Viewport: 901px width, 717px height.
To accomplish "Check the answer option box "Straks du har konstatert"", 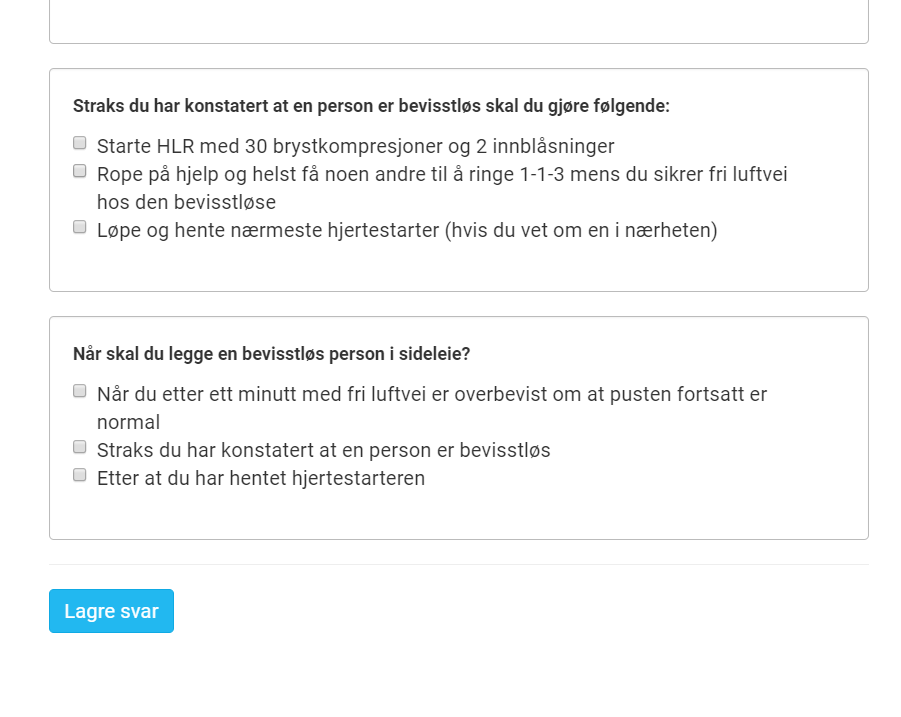I will click(80, 447).
